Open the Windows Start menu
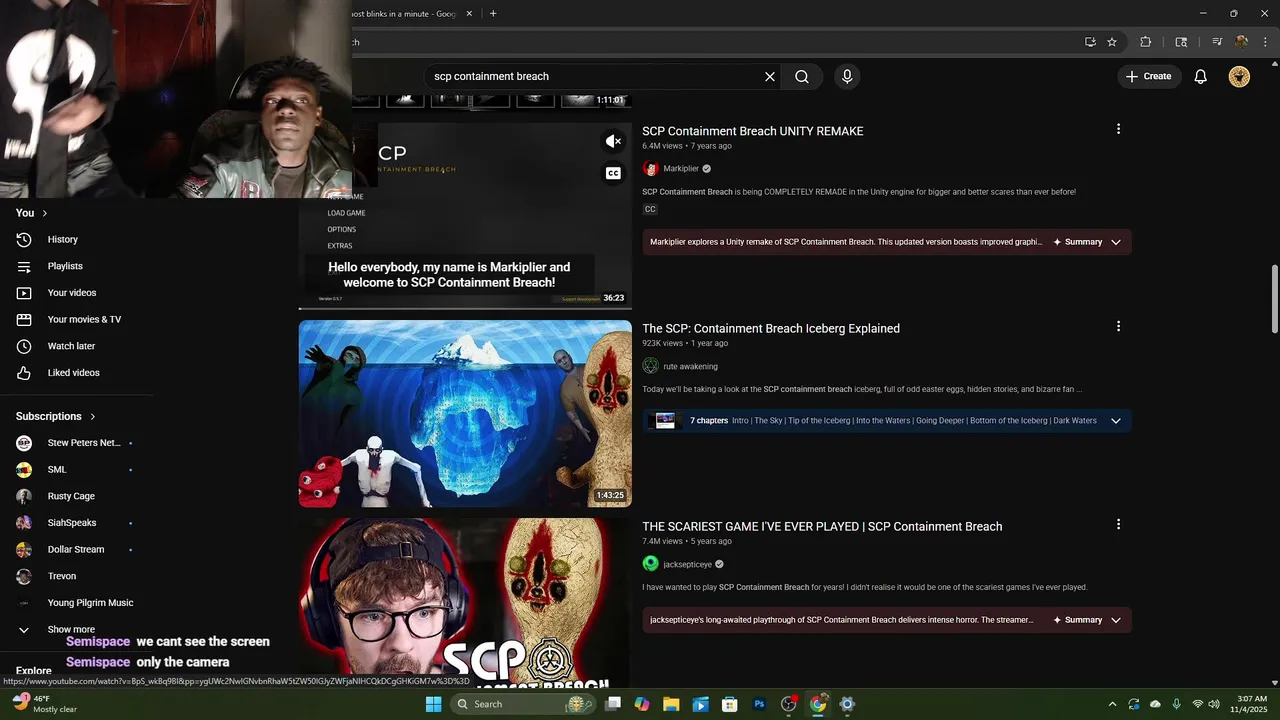 pyautogui.click(x=433, y=704)
